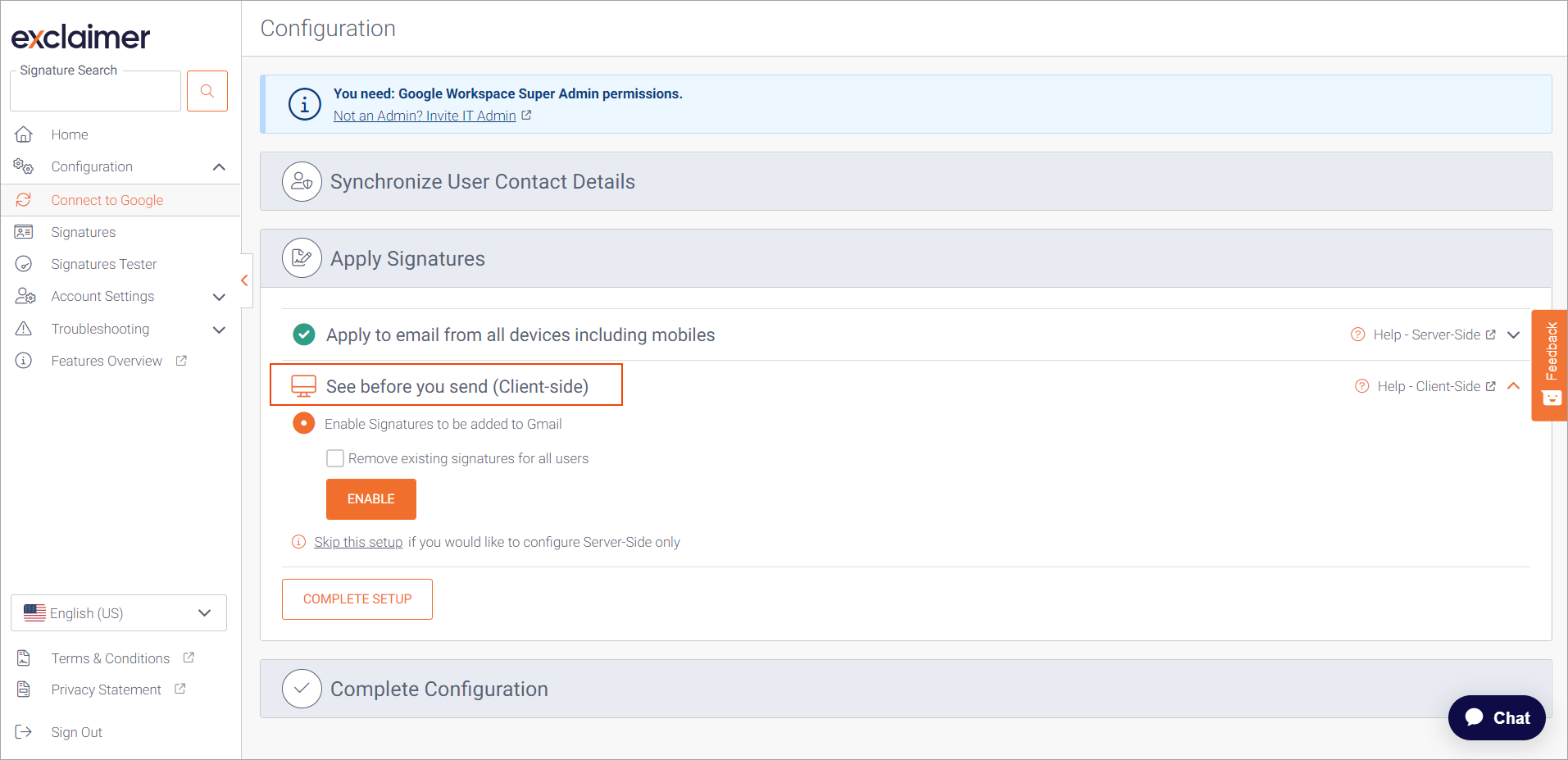Viewport: 1568px width, 760px height.
Task: Click the Home house icon in sidebar
Action: [x=24, y=134]
